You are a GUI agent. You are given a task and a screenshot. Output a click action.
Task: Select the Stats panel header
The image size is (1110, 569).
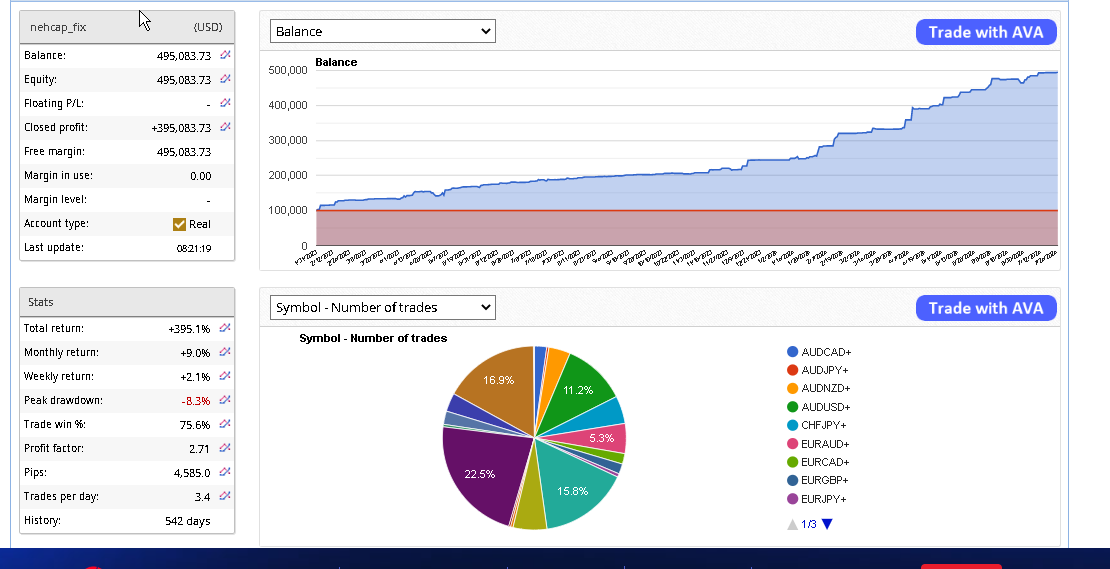tap(127, 301)
